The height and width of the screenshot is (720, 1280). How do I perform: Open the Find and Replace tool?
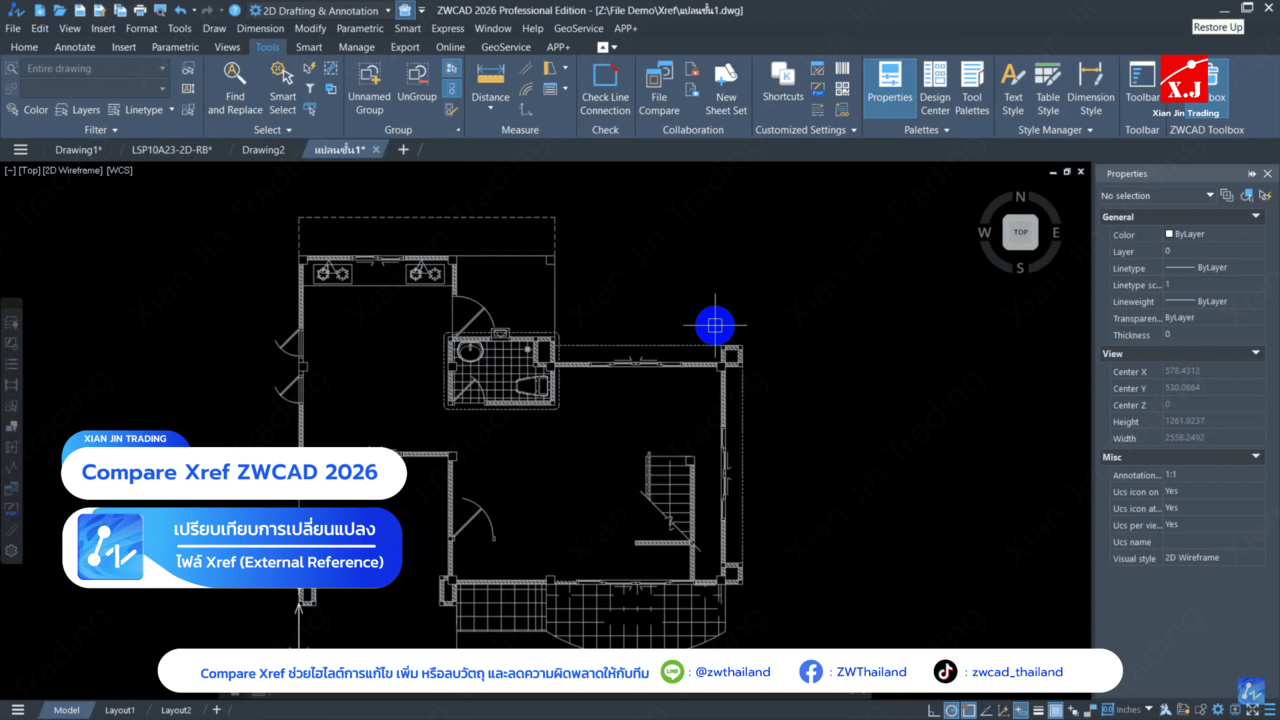pyautogui.click(x=235, y=88)
